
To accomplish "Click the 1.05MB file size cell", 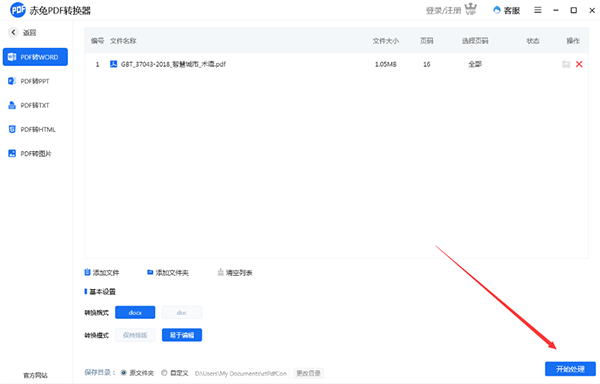I will point(386,64).
